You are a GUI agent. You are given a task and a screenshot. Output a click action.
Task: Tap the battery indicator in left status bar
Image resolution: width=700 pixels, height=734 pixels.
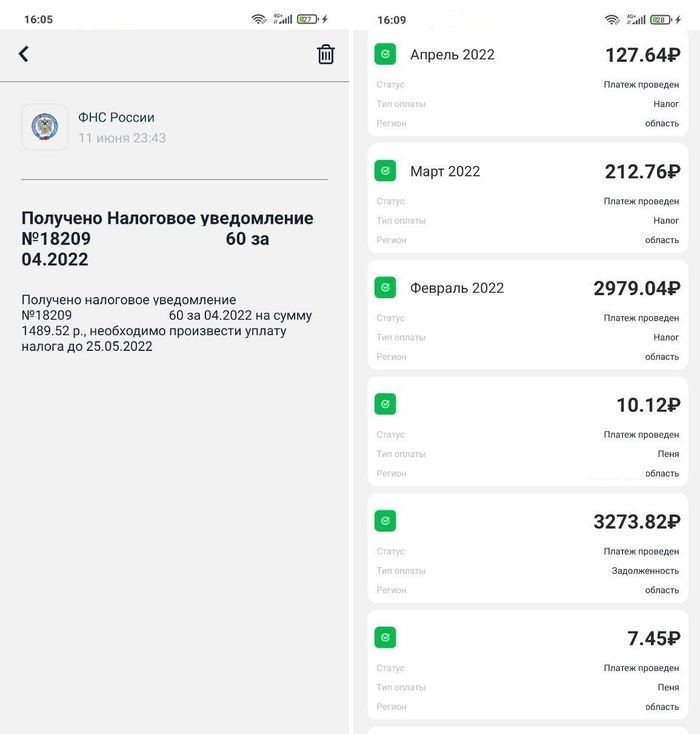click(x=308, y=19)
